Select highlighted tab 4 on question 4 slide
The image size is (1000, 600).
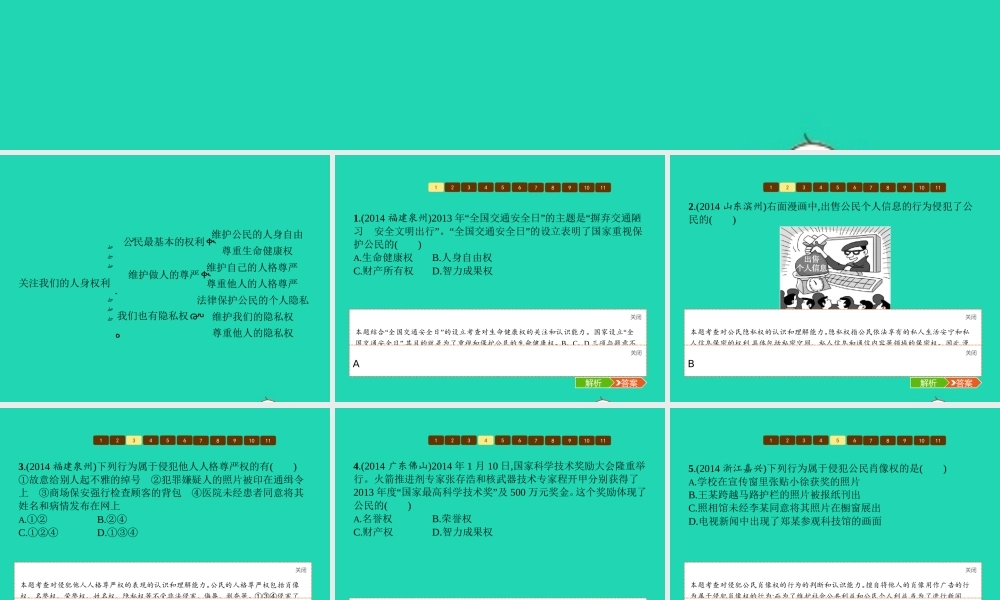tap(486, 441)
